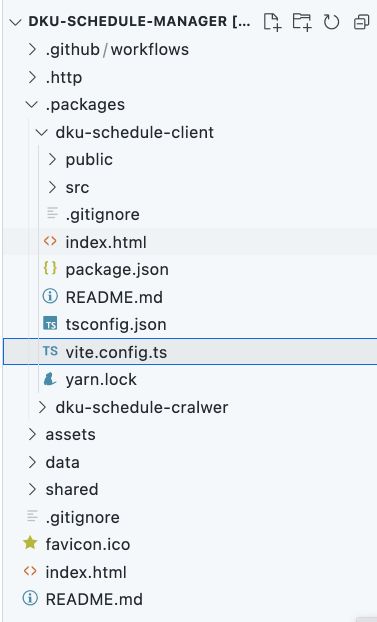The image size is (377, 622).
Task: Open README.md inside dku-schedule-client
Action: click(114, 297)
